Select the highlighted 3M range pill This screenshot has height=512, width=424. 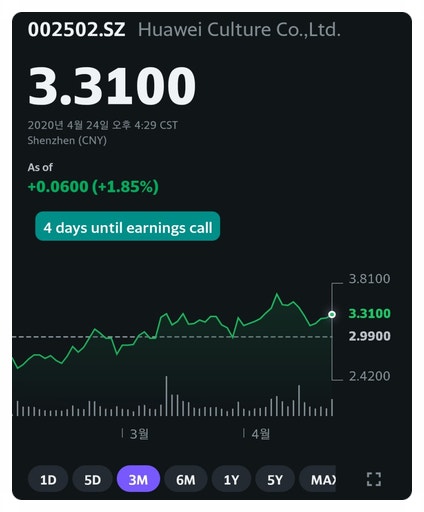pyautogui.click(x=138, y=479)
